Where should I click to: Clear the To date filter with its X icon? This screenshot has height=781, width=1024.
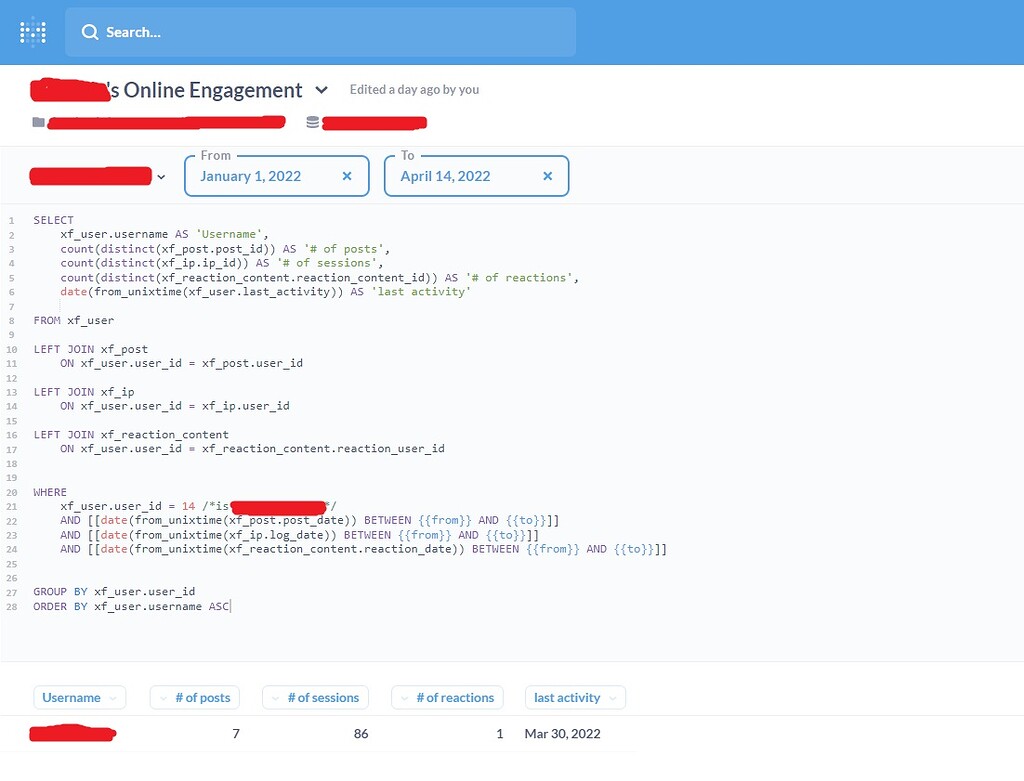(x=547, y=176)
